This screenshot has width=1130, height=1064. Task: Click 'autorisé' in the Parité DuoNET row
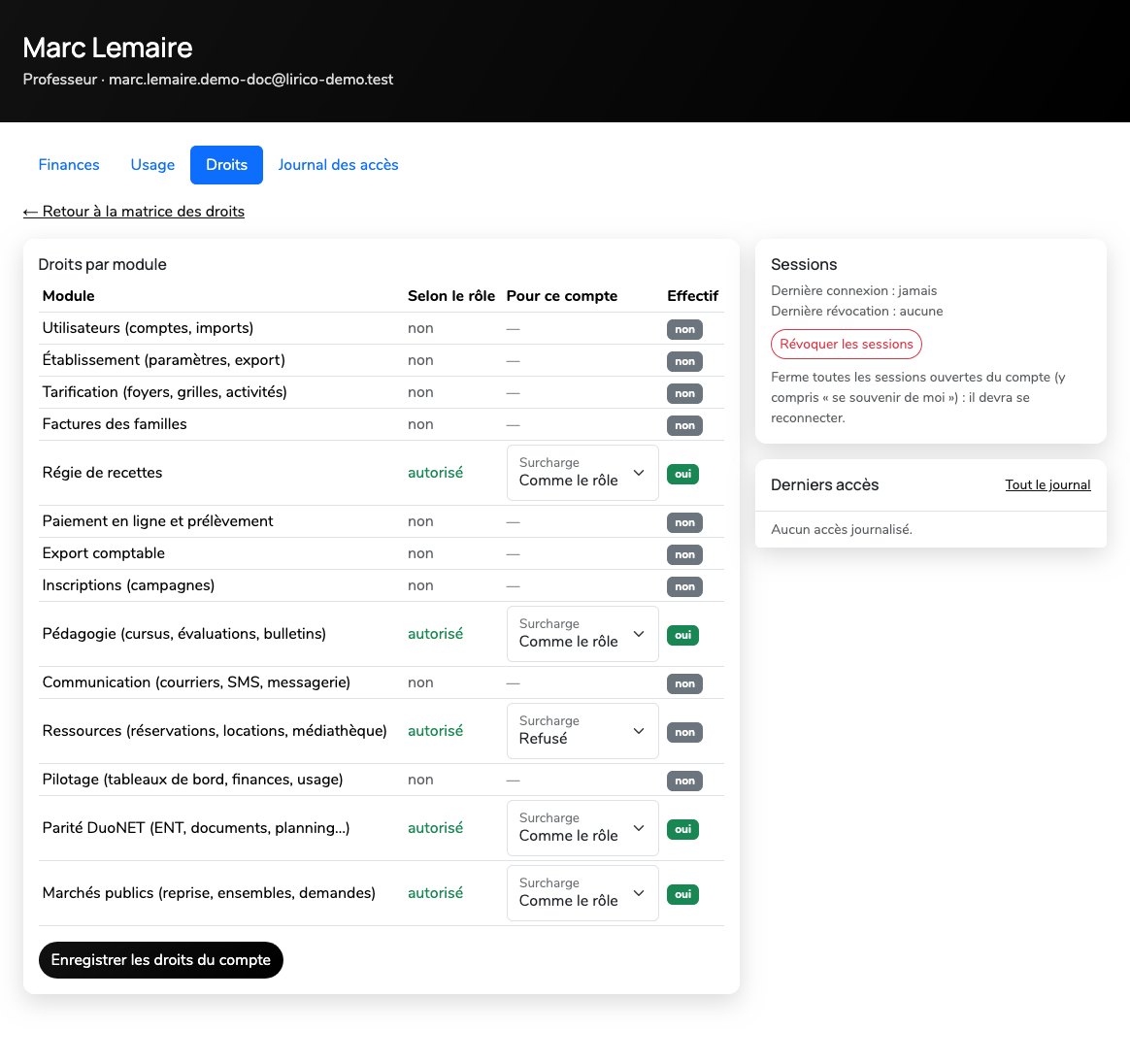pos(435,828)
